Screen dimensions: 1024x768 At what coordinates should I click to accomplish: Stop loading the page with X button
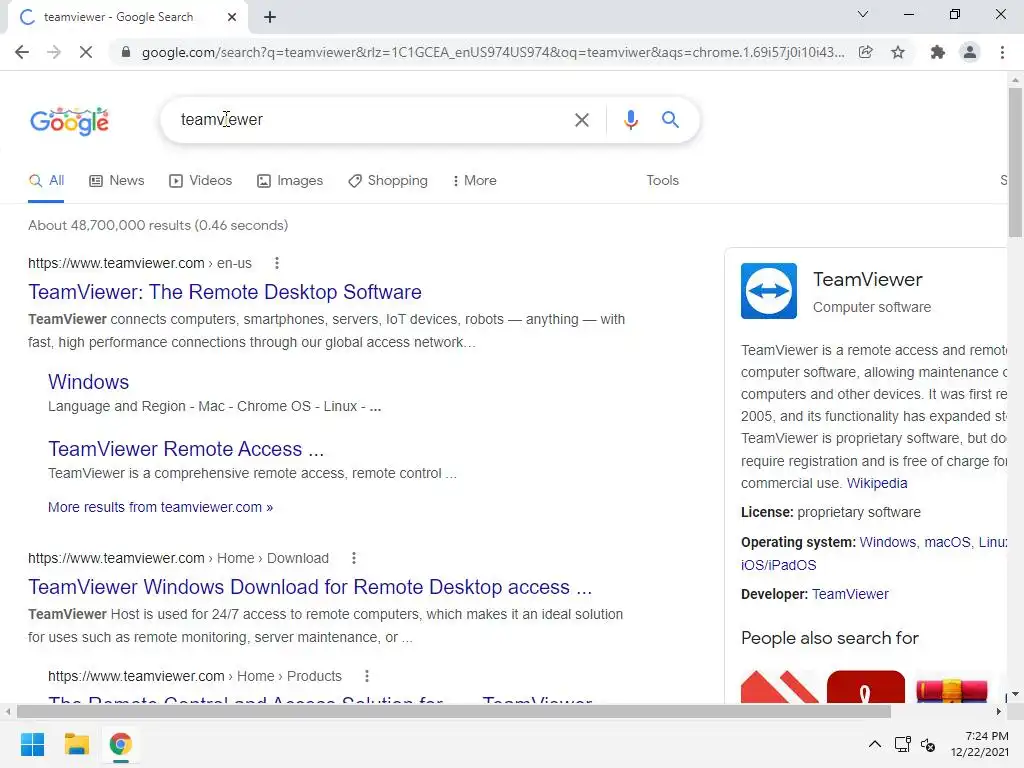click(86, 52)
